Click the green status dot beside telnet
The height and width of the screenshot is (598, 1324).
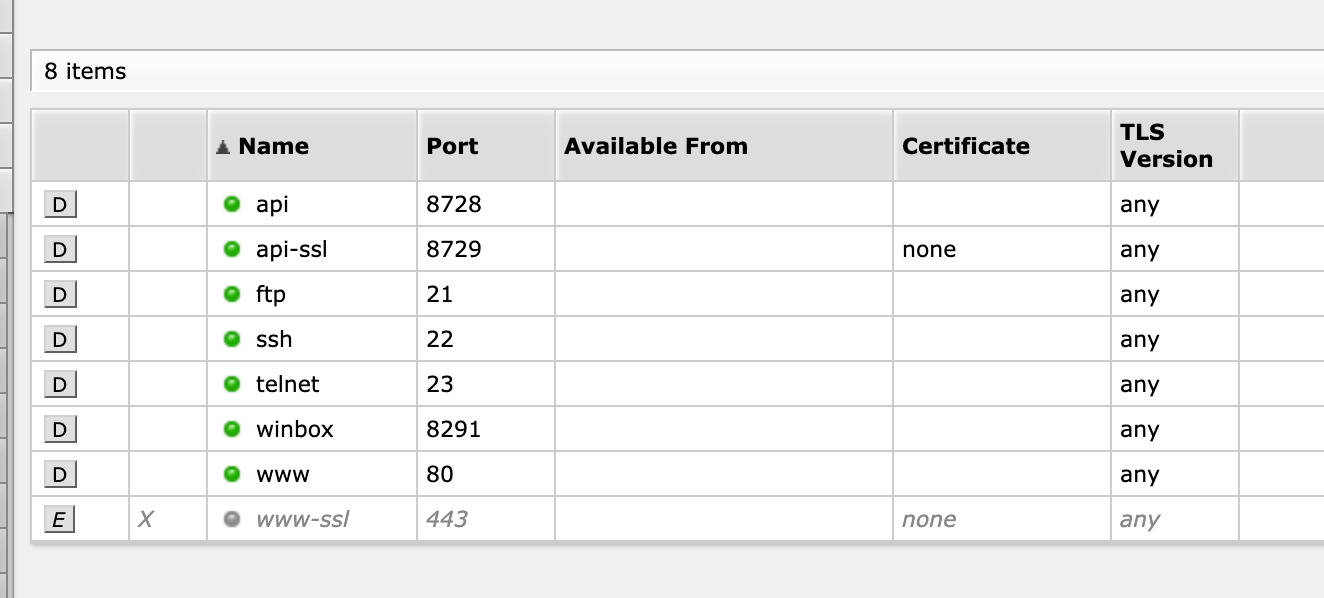(232, 384)
